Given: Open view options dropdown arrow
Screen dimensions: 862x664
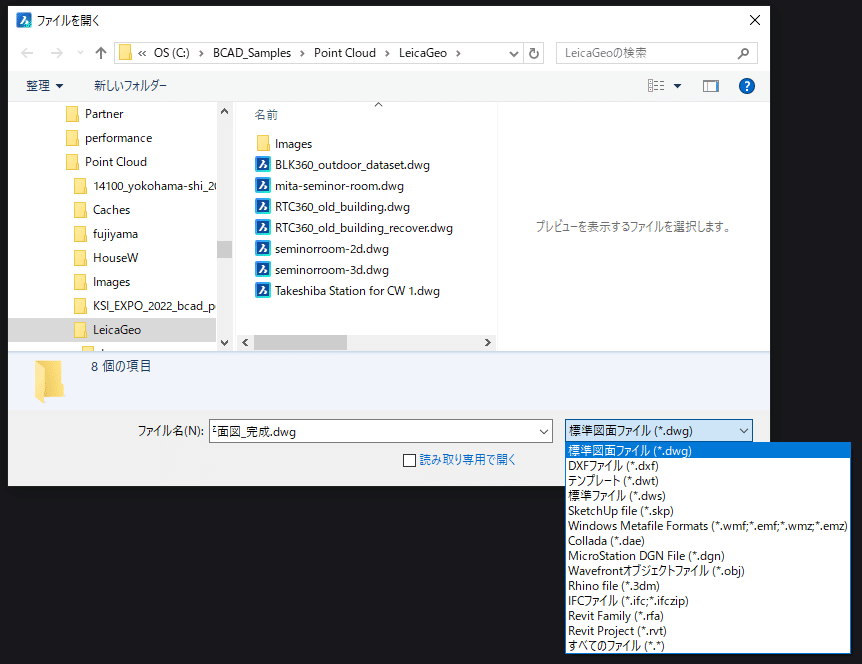Looking at the screenshot, I should tap(677, 86).
